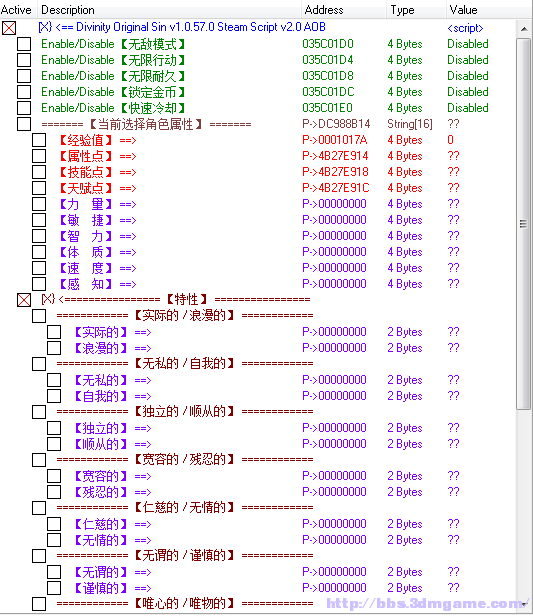The width and height of the screenshot is (533, 616).
Task: Freeze the 感 知 attribute checkbox
Action: point(39,284)
